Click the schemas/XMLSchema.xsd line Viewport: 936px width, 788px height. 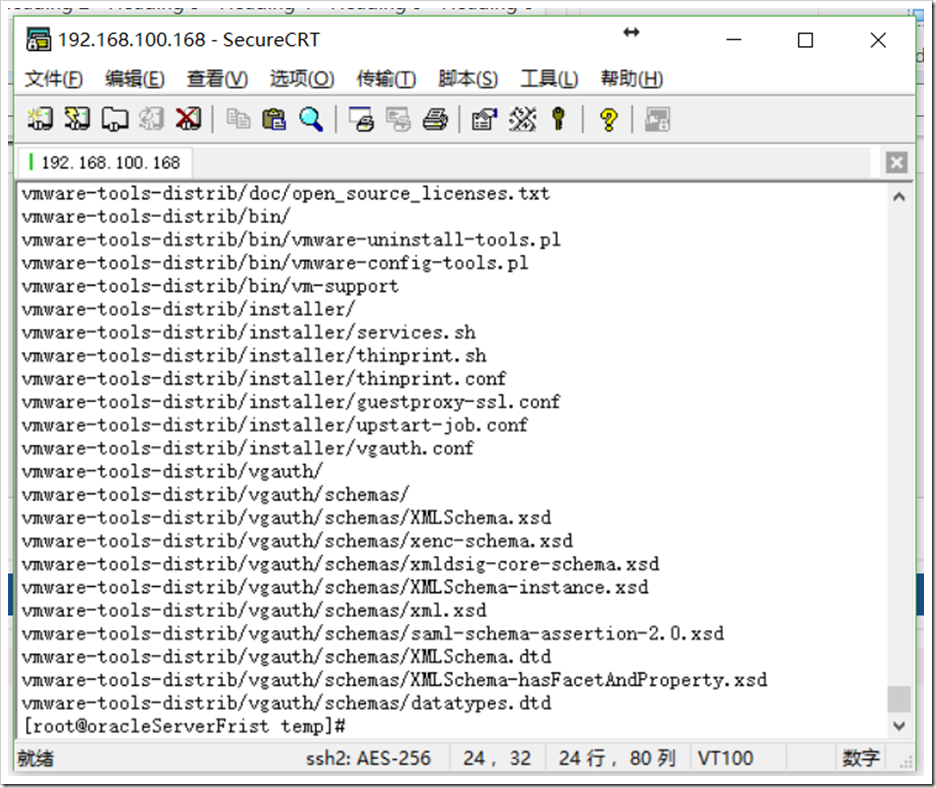pyautogui.click(x=287, y=518)
